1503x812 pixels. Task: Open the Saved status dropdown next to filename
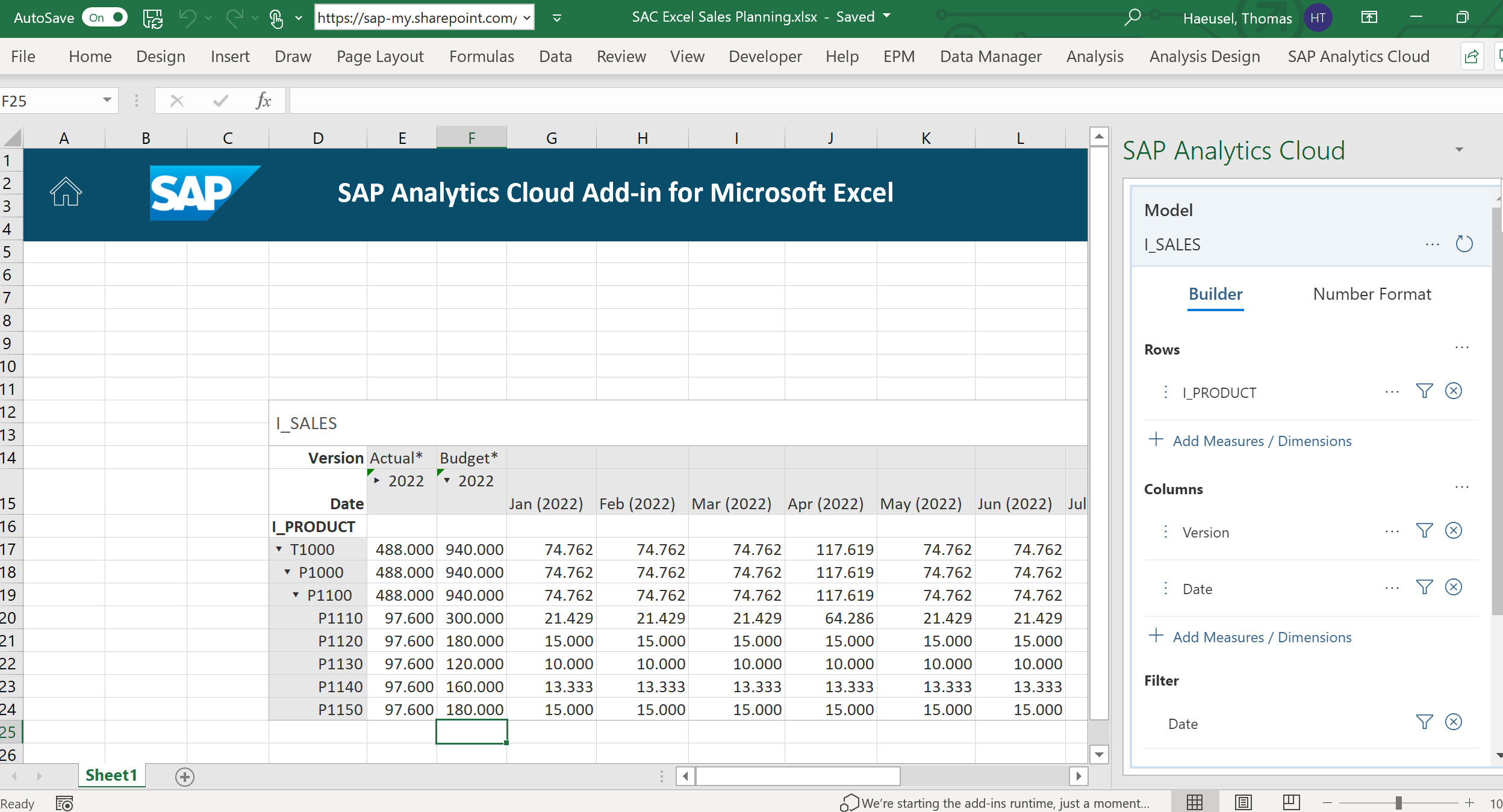pyautogui.click(x=886, y=16)
